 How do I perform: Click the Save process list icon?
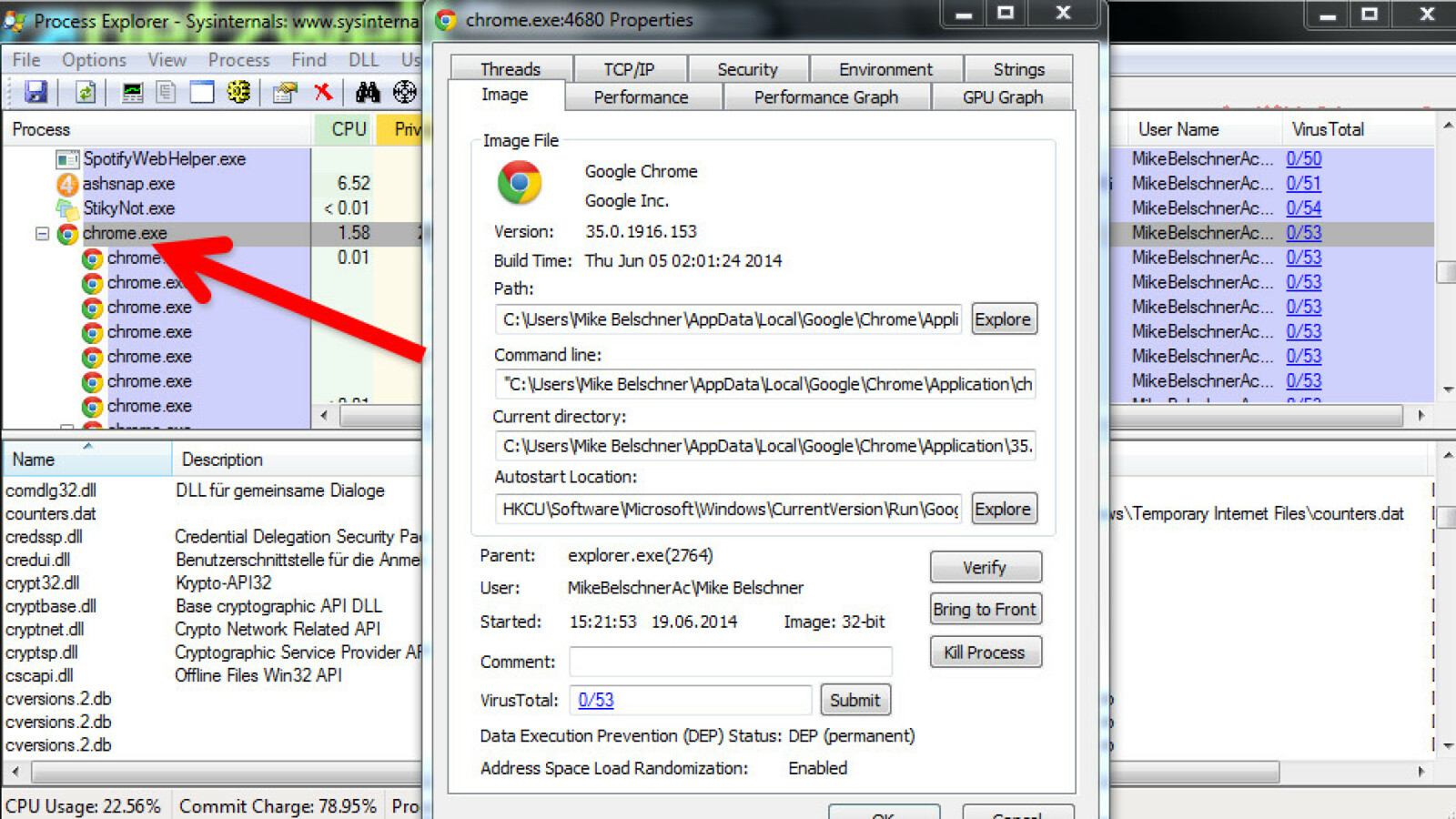tap(36, 92)
